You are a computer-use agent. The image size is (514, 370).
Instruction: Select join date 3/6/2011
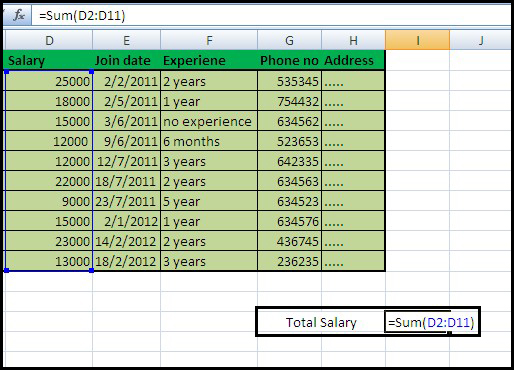[127, 121]
